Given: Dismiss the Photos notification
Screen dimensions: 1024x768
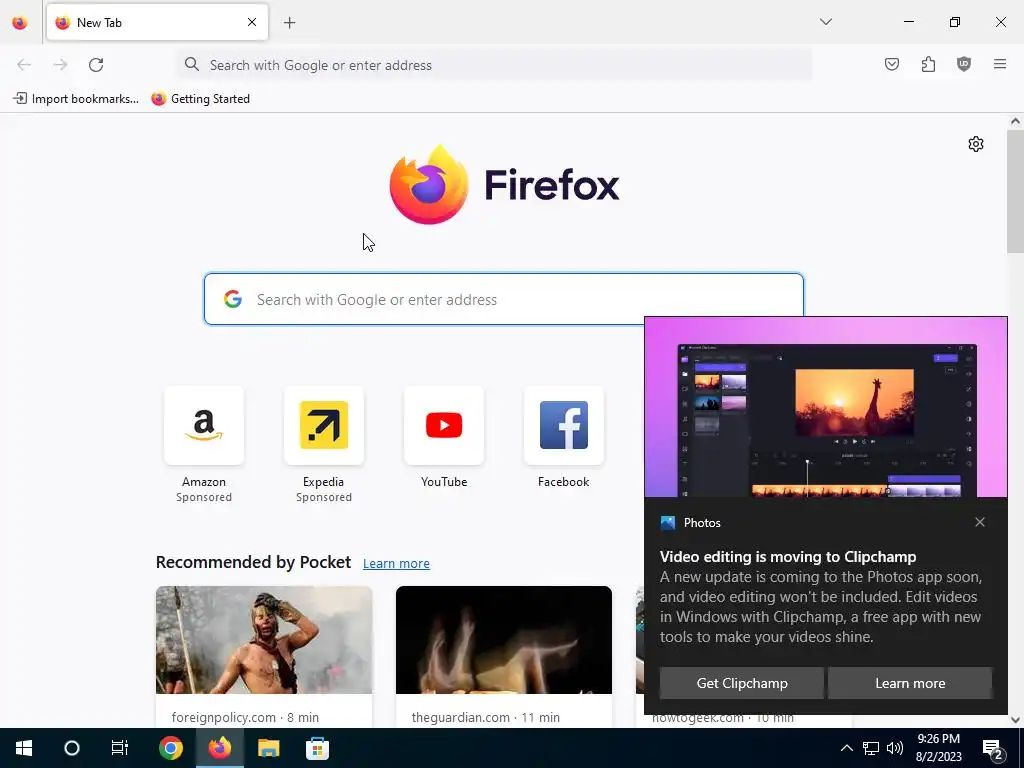Looking at the screenshot, I should 980,522.
